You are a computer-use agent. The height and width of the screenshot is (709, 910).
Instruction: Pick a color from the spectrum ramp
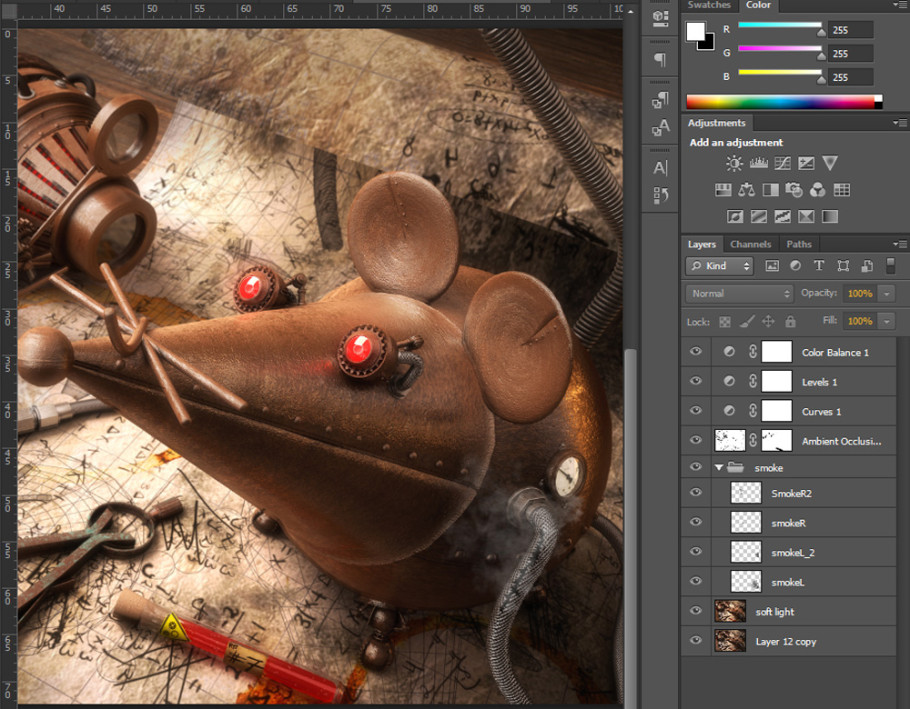[783, 102]
